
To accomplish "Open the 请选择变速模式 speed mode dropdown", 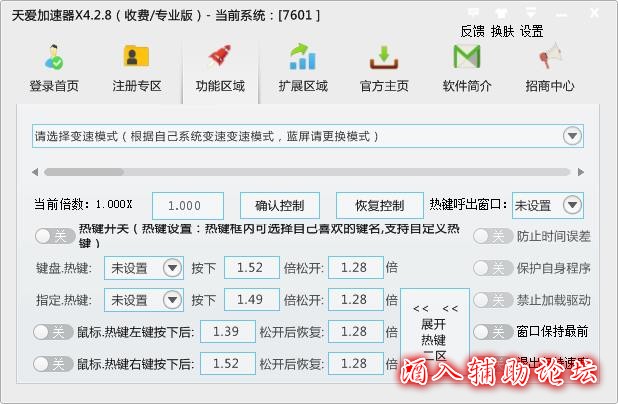I will coord(307,136).
